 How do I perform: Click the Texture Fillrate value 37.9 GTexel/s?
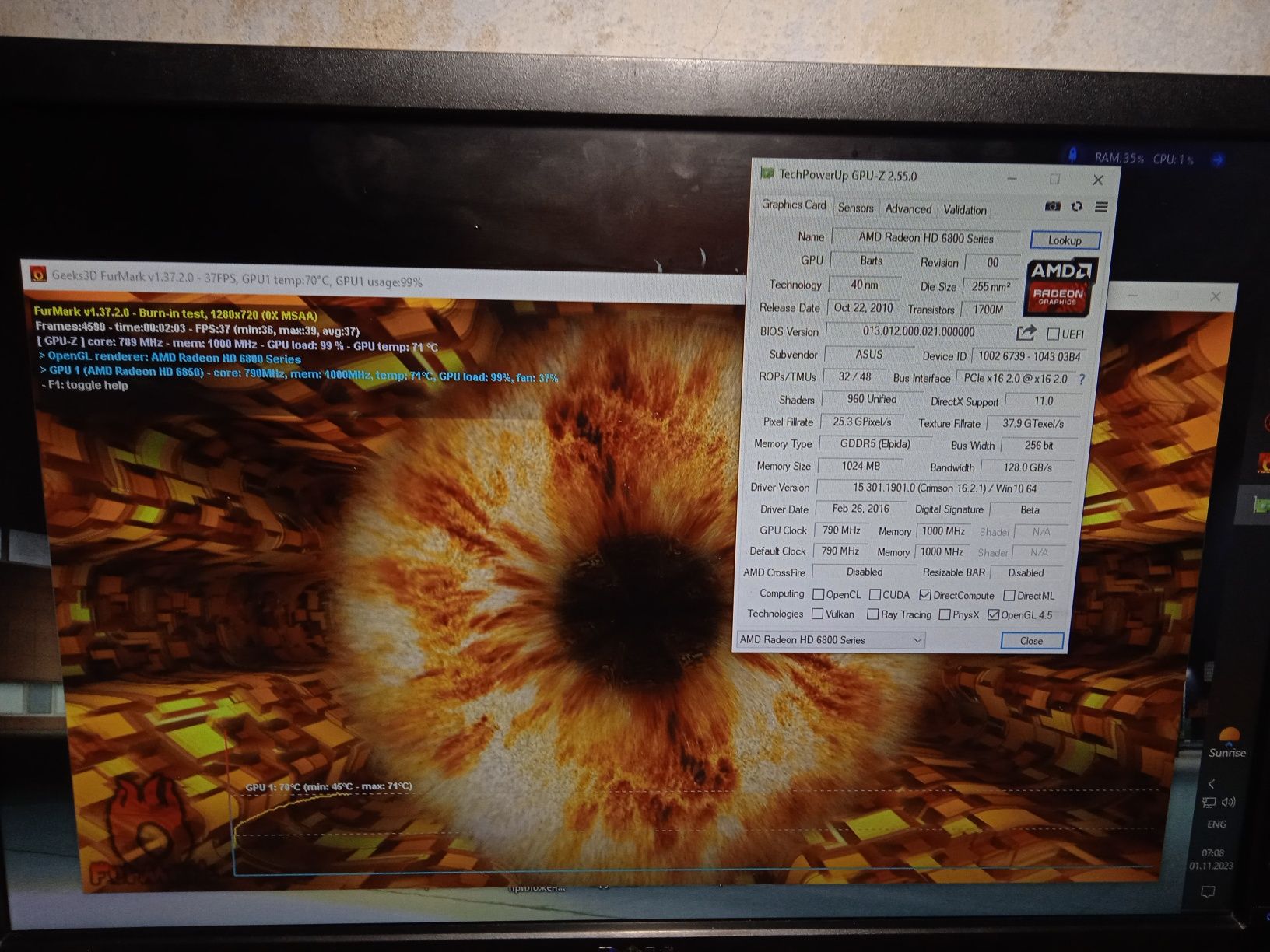click(x=1033, y=423)
